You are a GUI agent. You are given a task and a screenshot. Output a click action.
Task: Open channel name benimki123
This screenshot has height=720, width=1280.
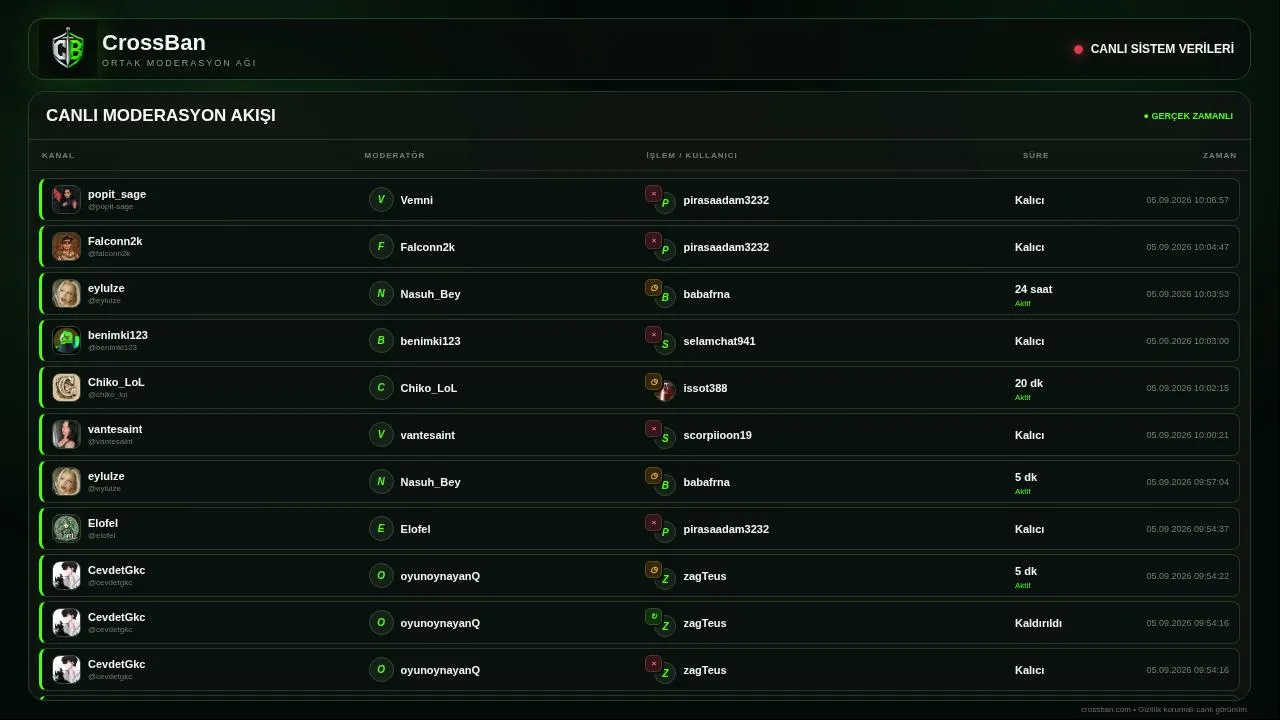(x=118, y=335)
